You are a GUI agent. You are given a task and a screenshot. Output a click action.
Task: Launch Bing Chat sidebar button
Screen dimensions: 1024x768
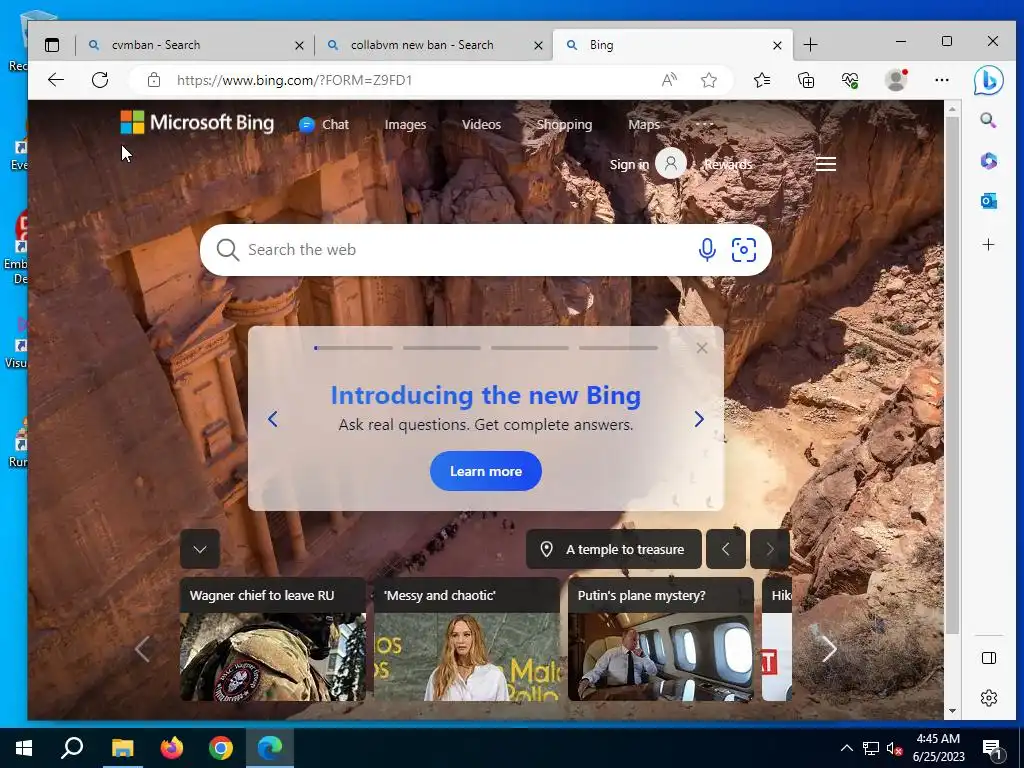[988, 81]
